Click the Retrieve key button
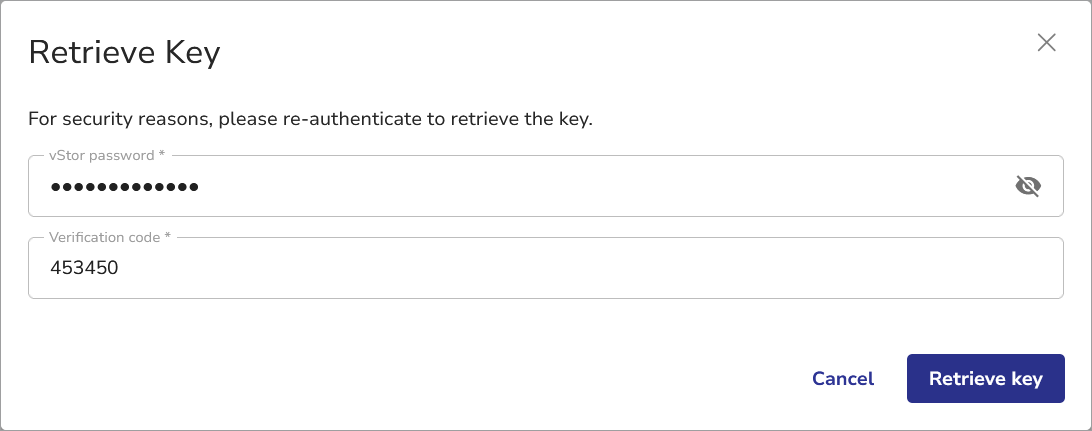Screen dimensions: 1092x431 tap(985, 378)
